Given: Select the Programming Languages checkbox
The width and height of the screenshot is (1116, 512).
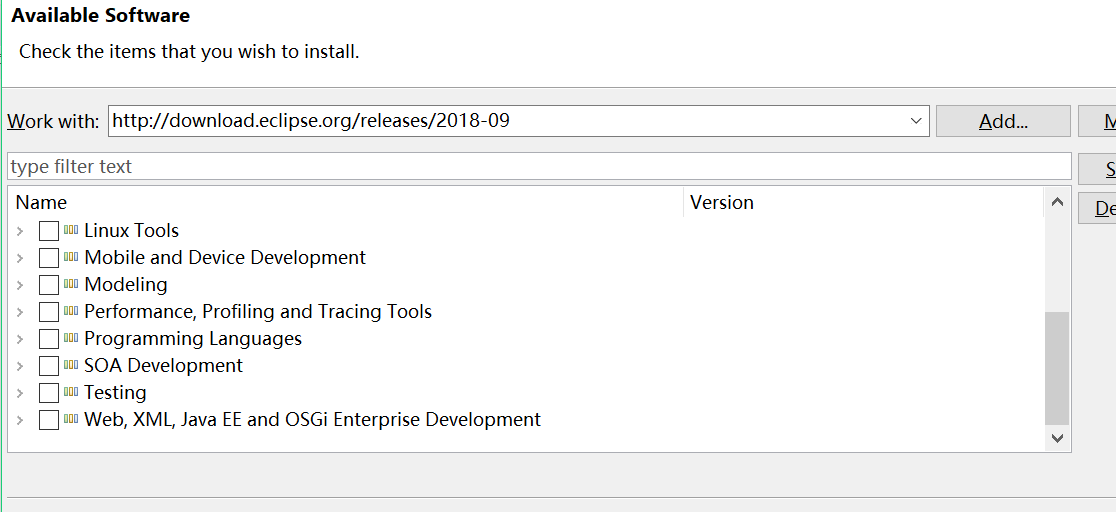Looking at the screenshot, I should point(48,339).
